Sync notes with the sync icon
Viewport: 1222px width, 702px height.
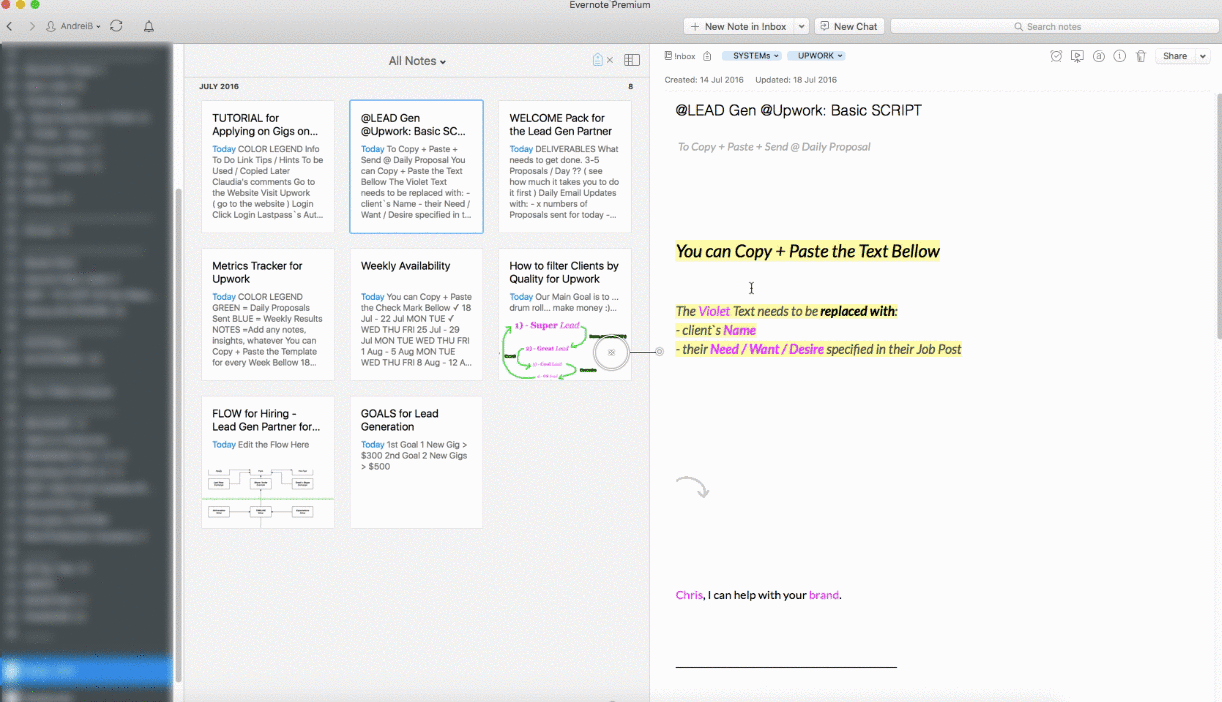coord(116,26)
